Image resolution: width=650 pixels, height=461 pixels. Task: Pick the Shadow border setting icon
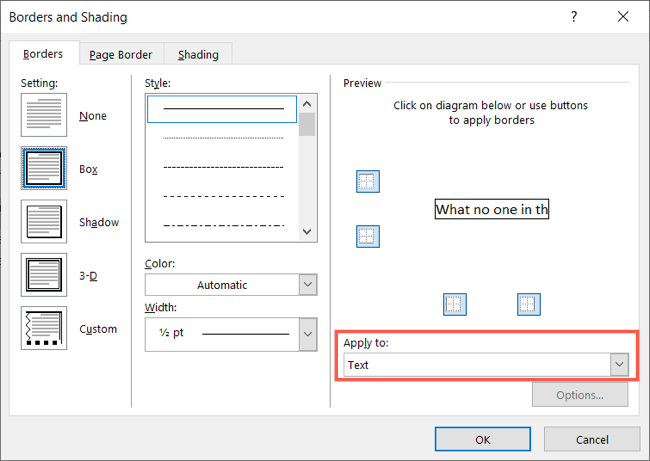click(44, 222)
